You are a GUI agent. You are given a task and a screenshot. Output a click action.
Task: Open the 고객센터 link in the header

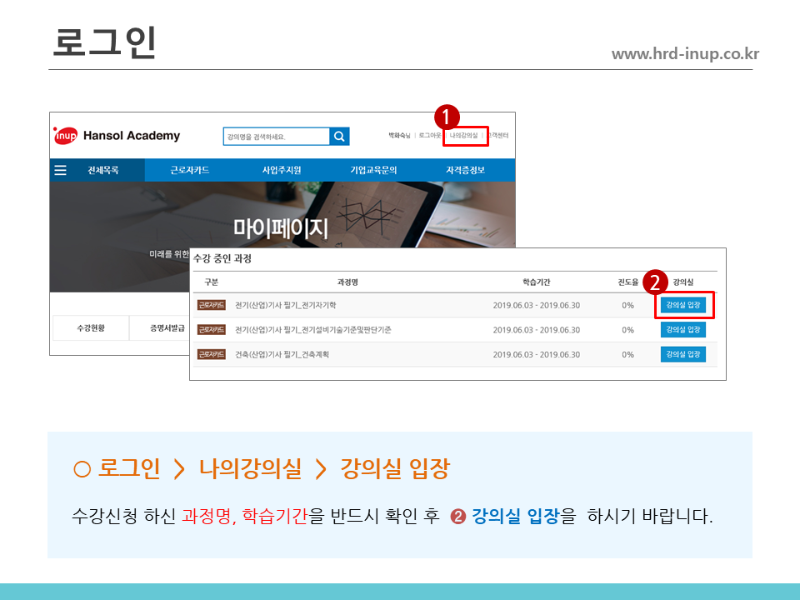[497, 135]
